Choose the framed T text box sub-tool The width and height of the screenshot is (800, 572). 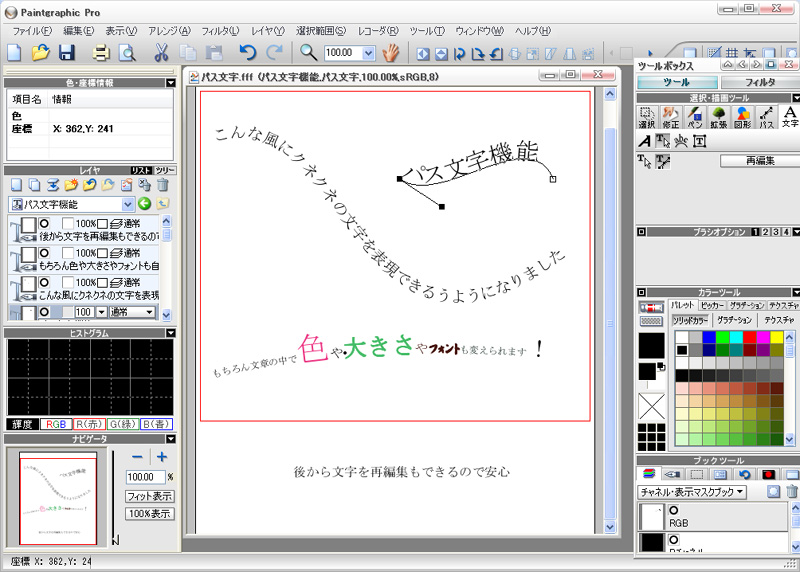click(699, 141)
